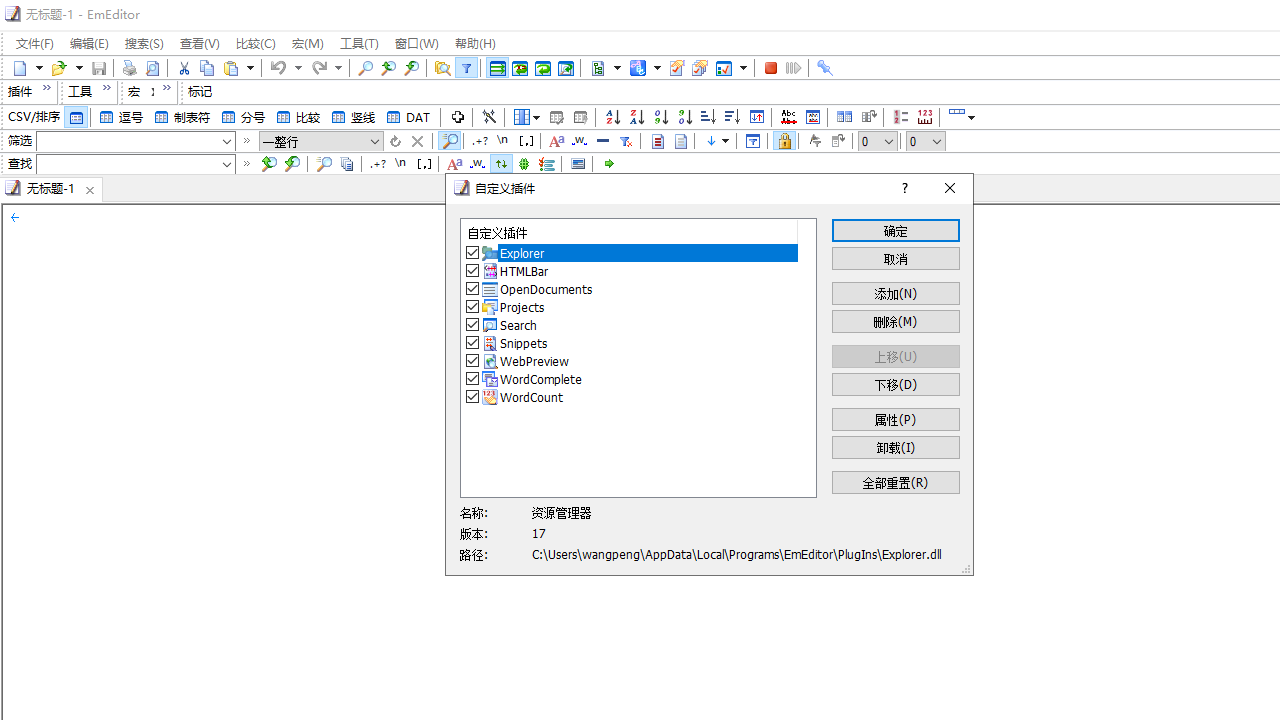
Task: Click 全部重置(R) to reset all plugins
Action: pos(895,482)
